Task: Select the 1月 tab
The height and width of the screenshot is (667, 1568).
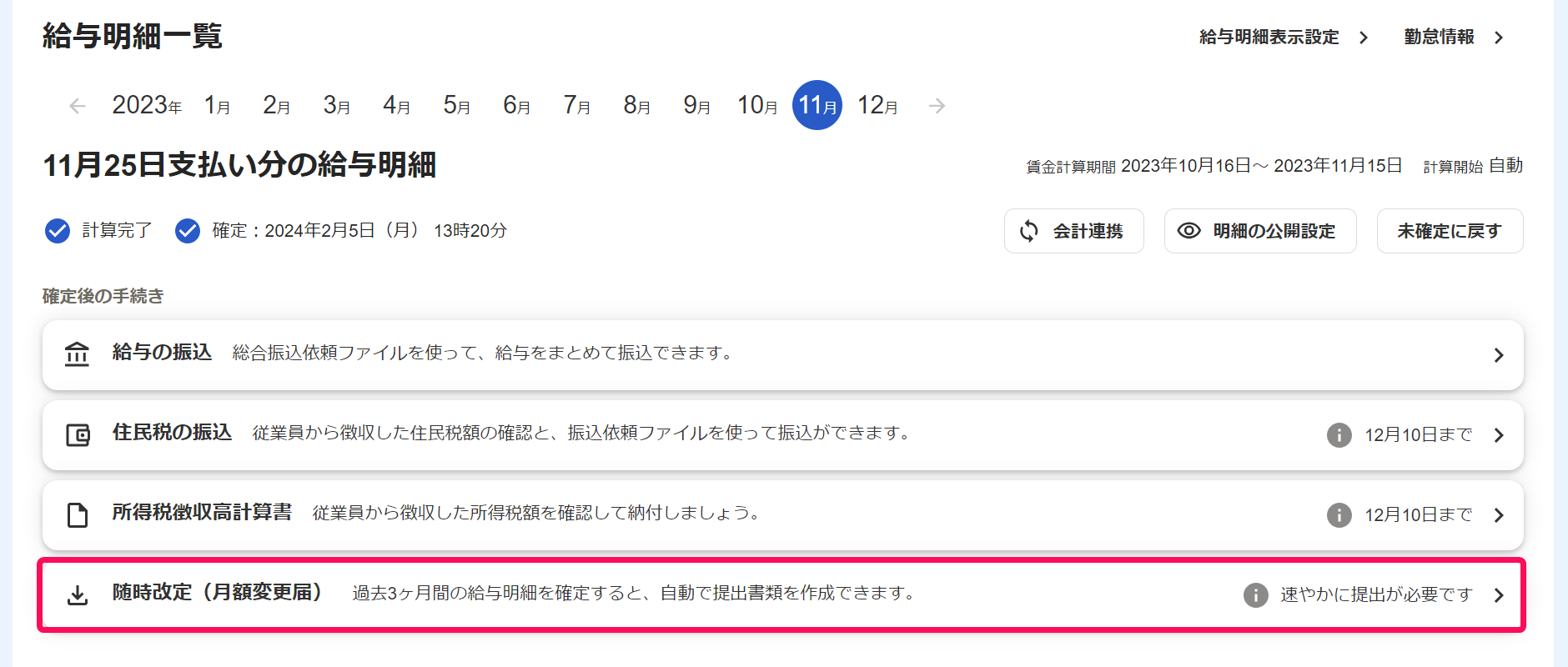Action: click(217, 105)
